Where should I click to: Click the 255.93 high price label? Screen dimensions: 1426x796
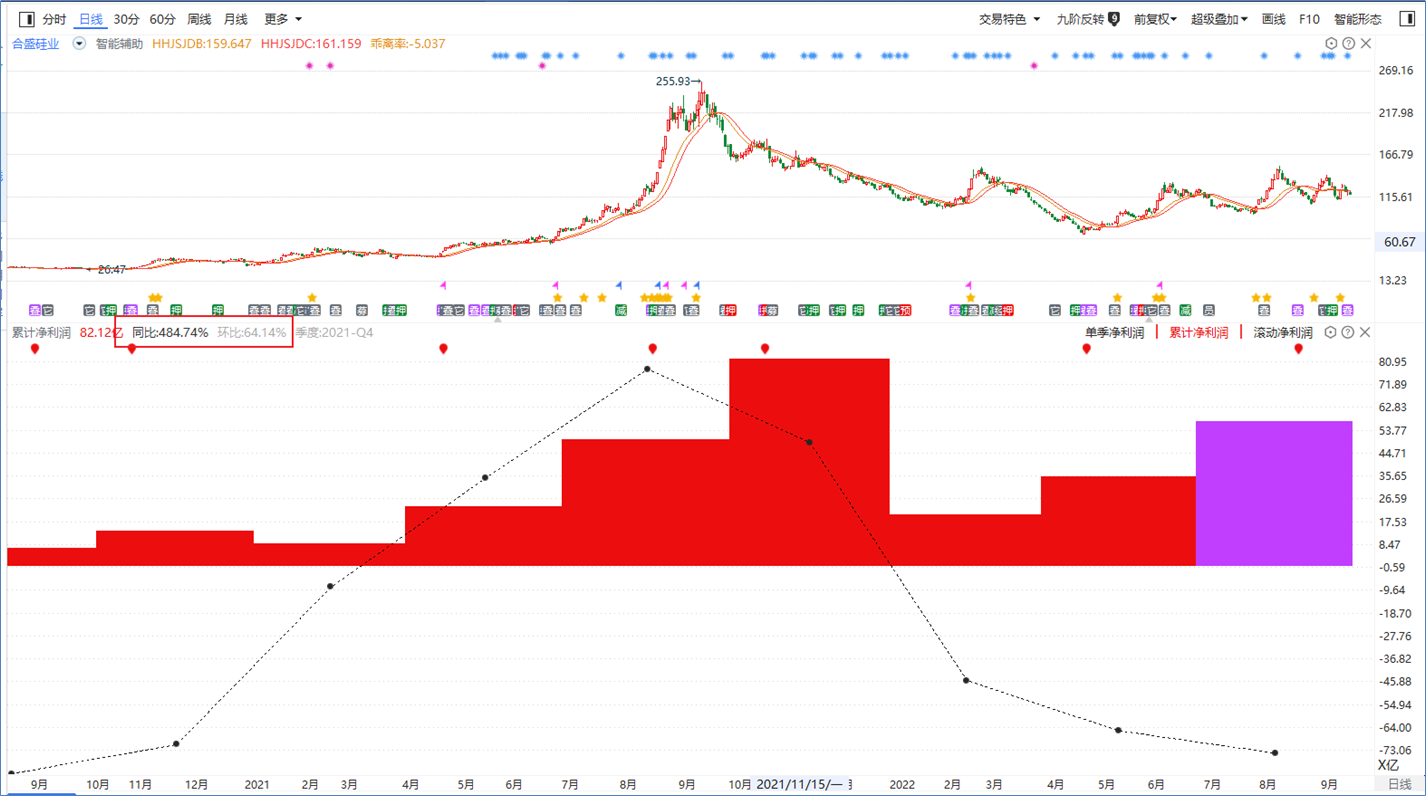coord(673,81)
